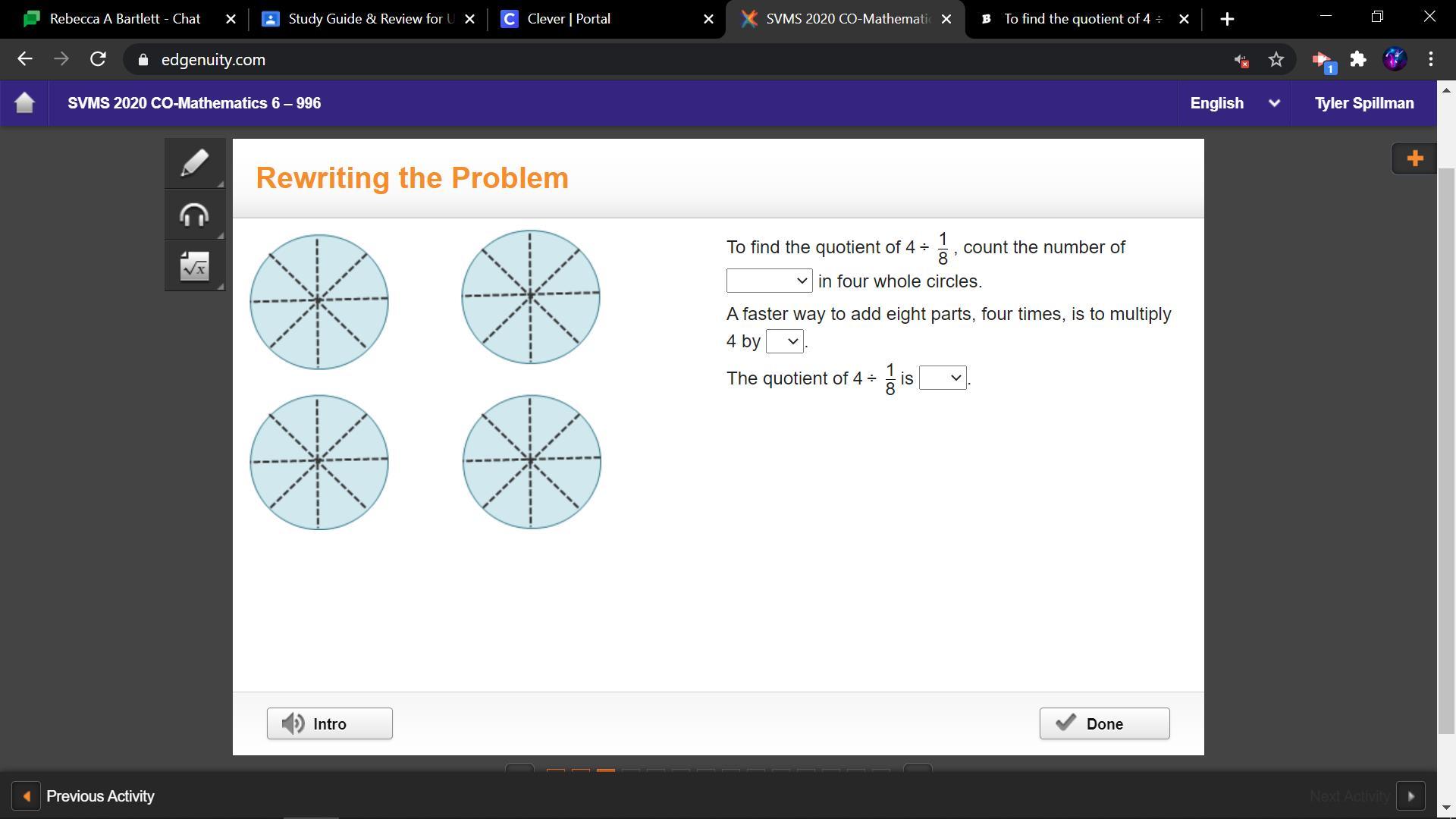
Task: Reload the edgenuity page
Action: (x=98, y=59)
